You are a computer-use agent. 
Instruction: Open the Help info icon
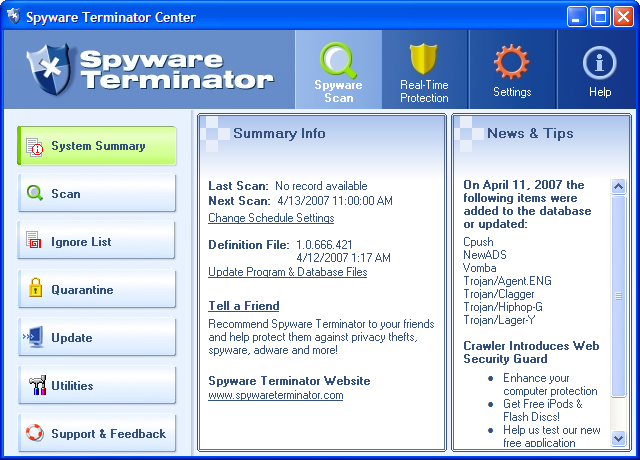[x=599, y=63]
